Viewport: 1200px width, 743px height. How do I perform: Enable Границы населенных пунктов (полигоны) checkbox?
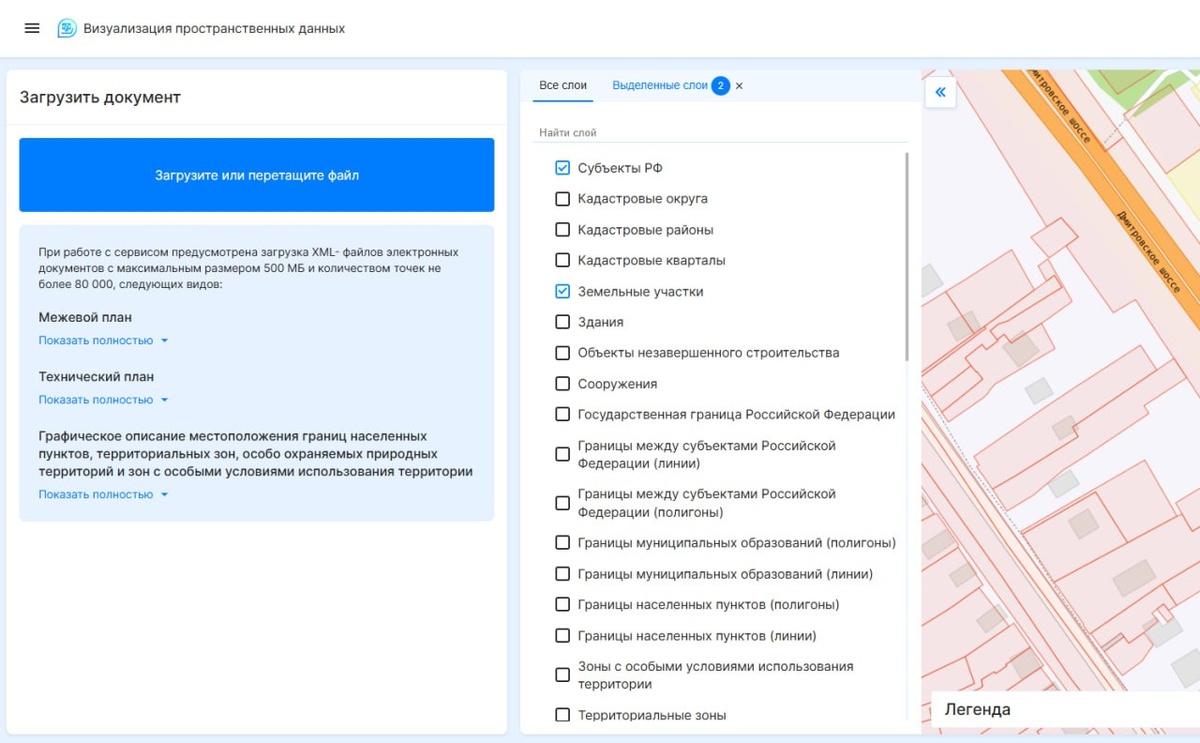(562, 605)
